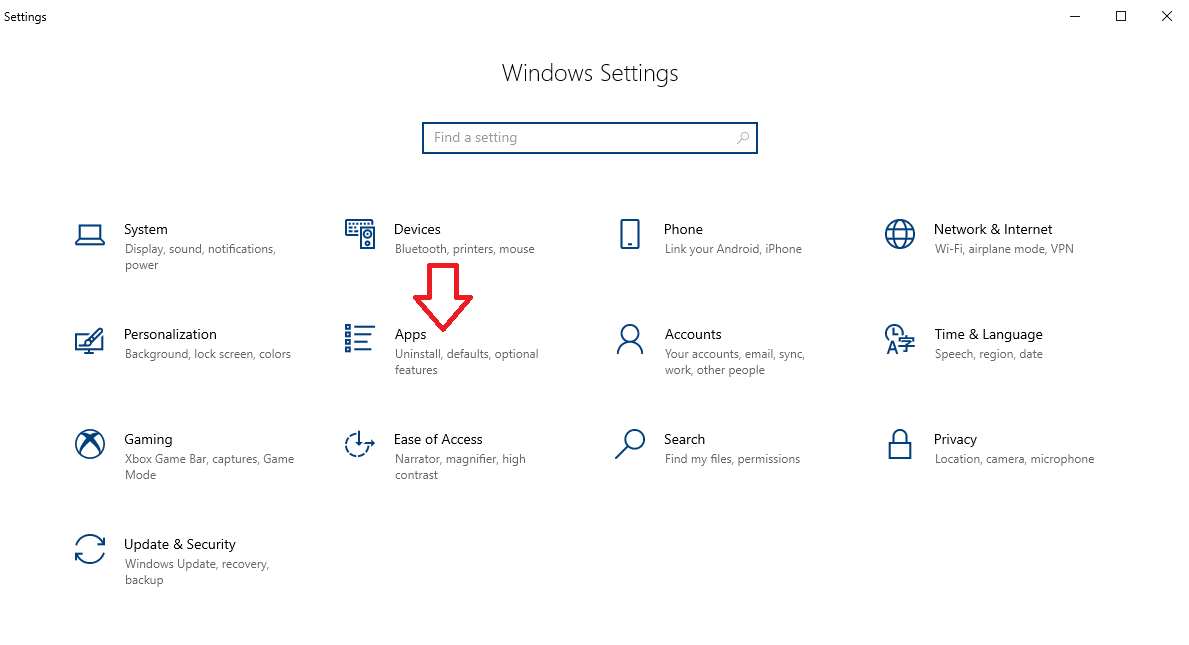
Task: Open Personalization label
Action: click(x=170, y=334)
